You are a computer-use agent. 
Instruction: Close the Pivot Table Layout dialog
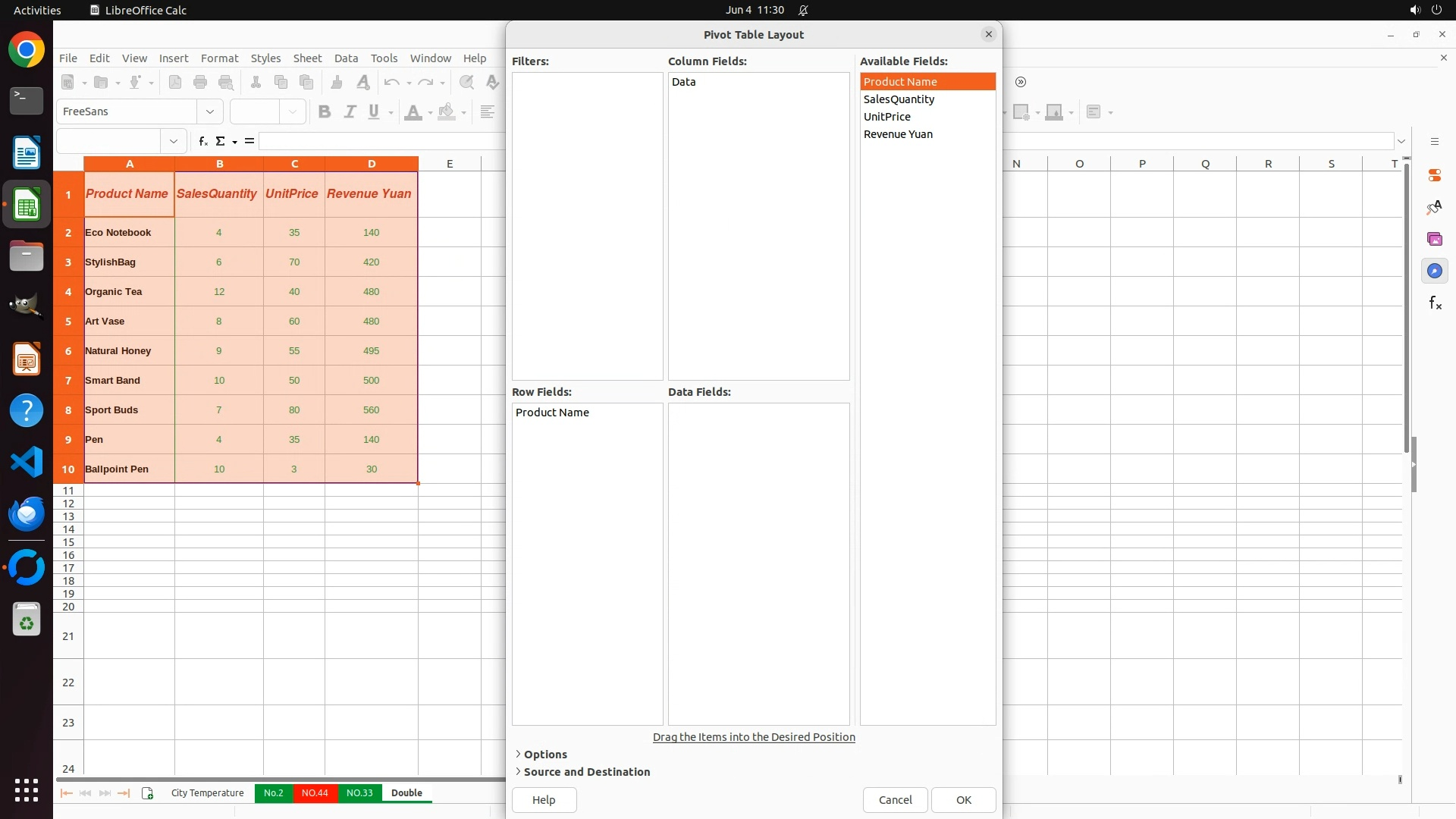988,34
